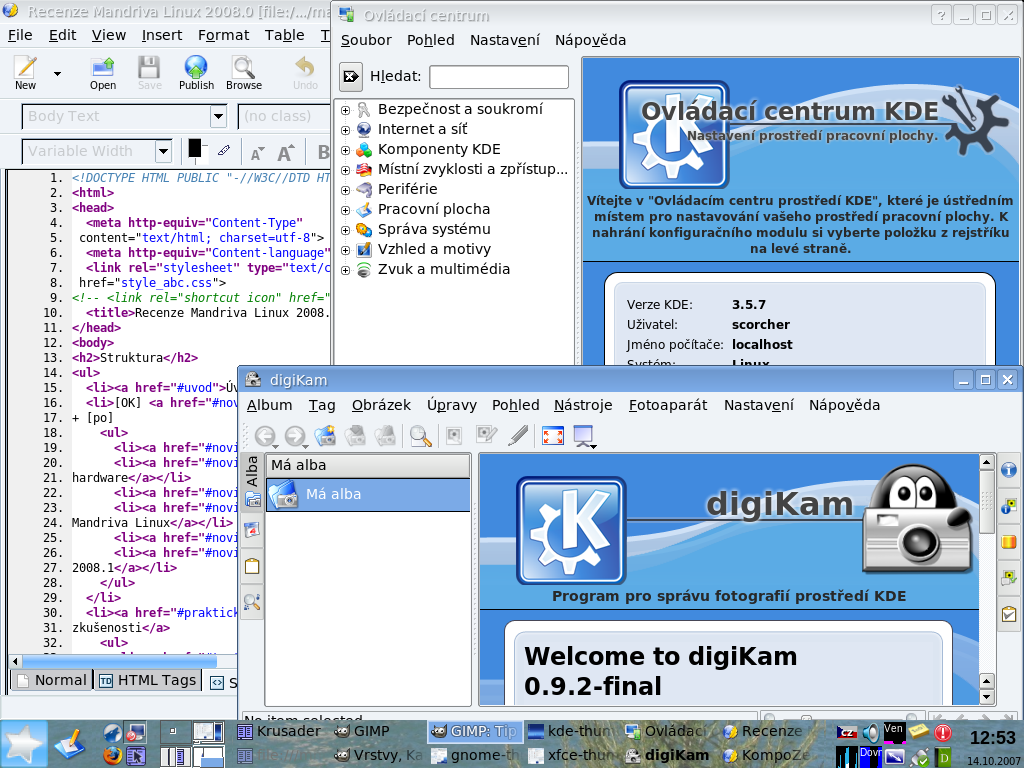Select the Vzhled a motivy item

coord(434,249)
